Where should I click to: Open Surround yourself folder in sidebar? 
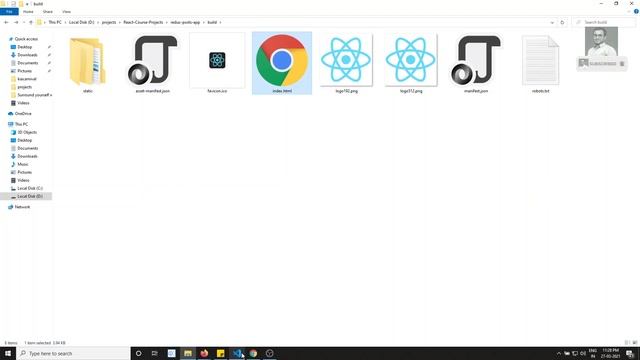[33, 95]
